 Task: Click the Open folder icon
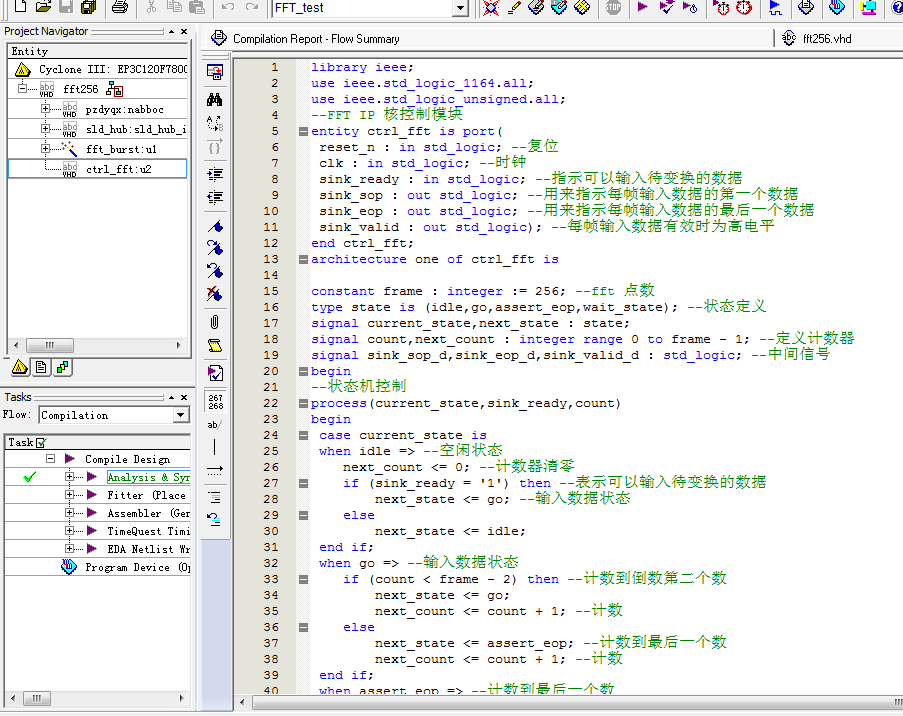[43, 8]
